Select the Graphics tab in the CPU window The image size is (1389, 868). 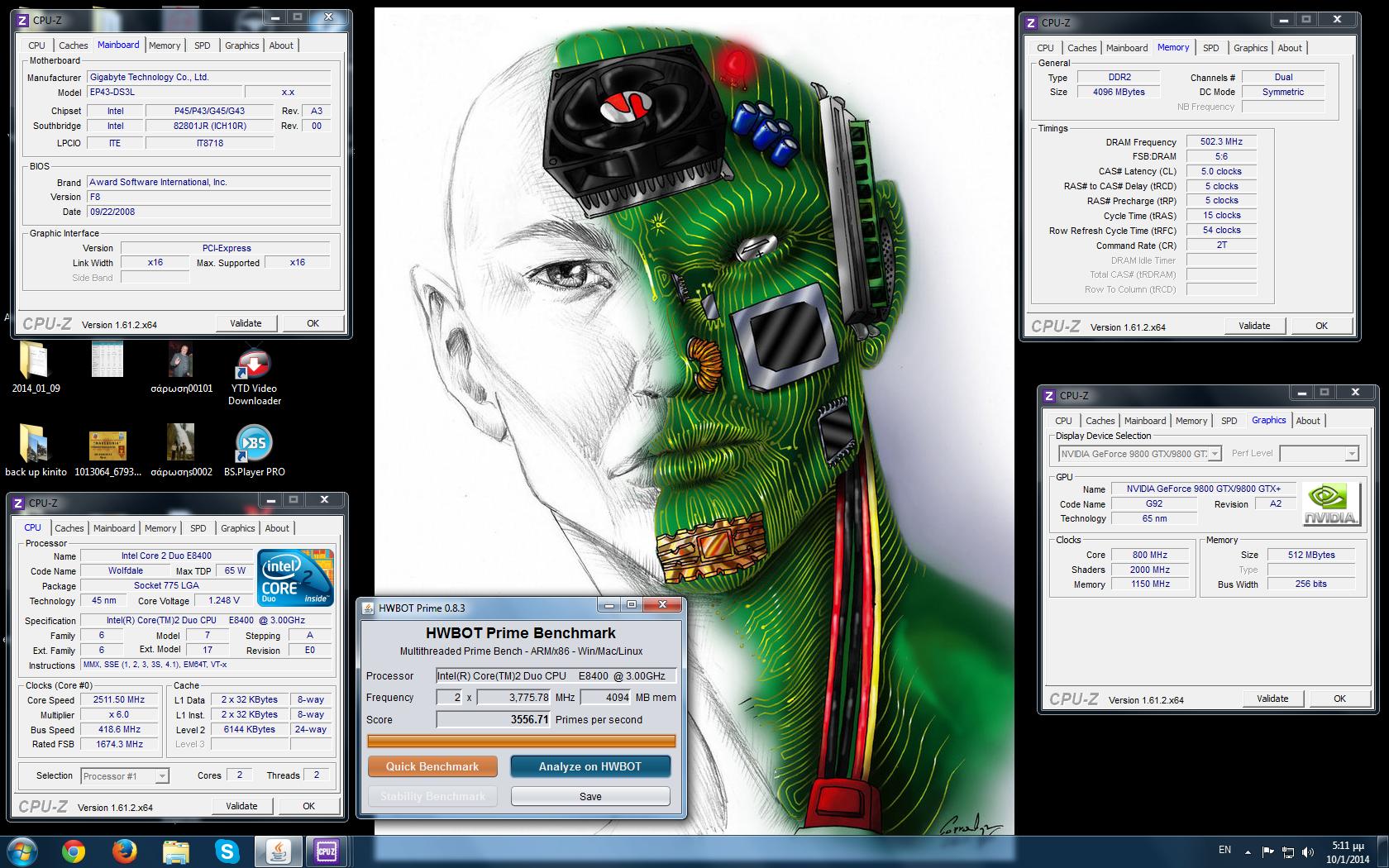(237, 528)
